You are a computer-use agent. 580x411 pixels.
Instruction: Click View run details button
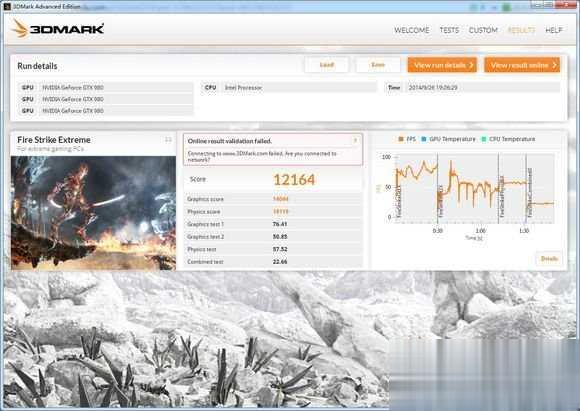pyautogui.click(x=442, y=65)
